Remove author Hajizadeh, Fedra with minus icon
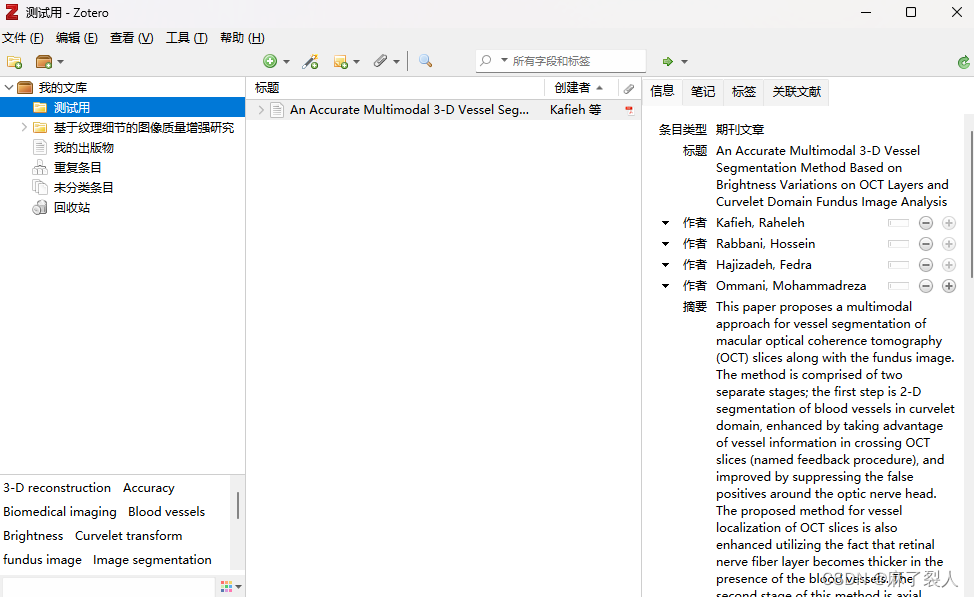This screenshot has width=974, height=597. click(926, 265)
